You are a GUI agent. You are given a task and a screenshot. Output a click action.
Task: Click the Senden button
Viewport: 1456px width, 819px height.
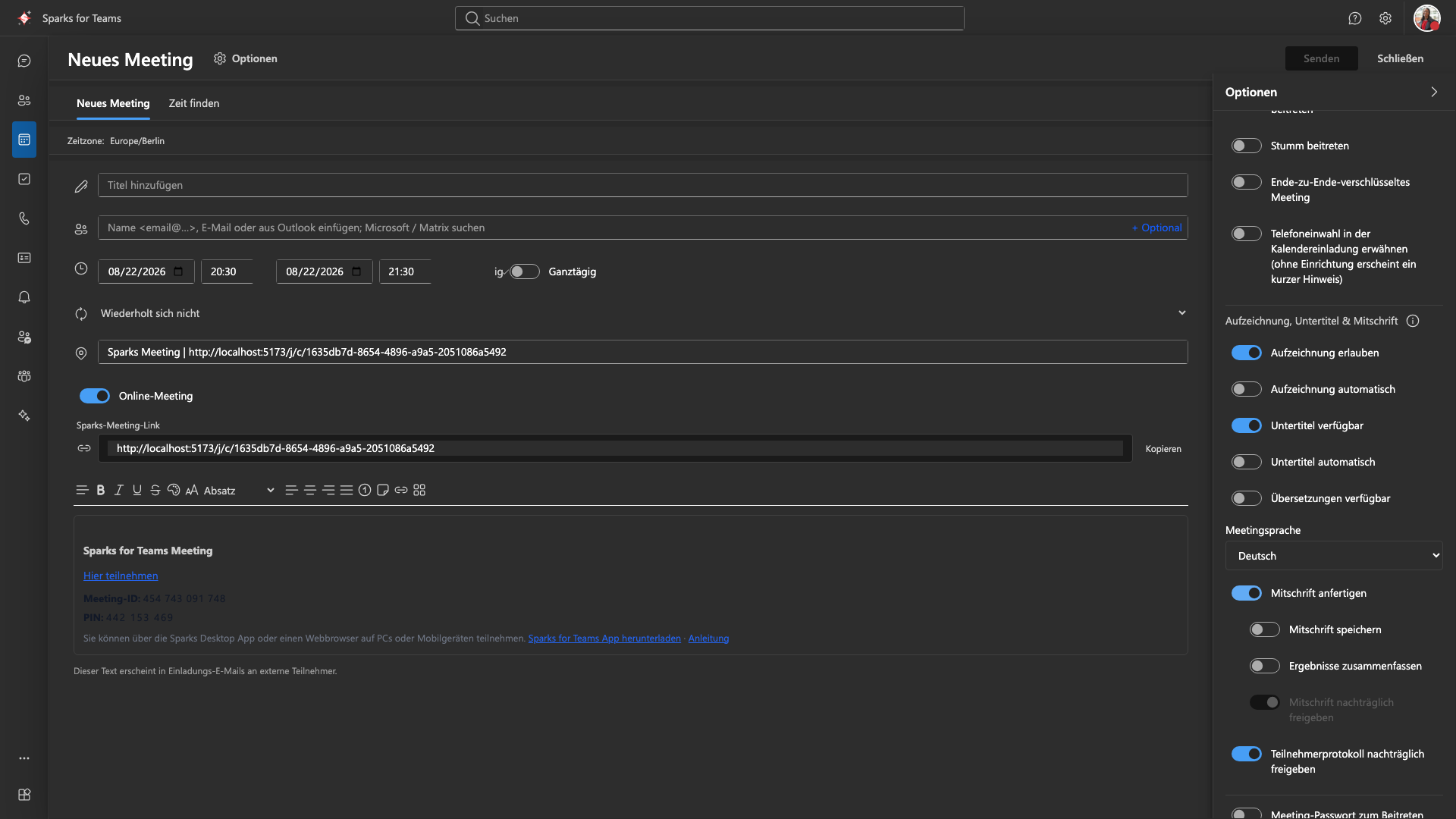pos(1321,58)
